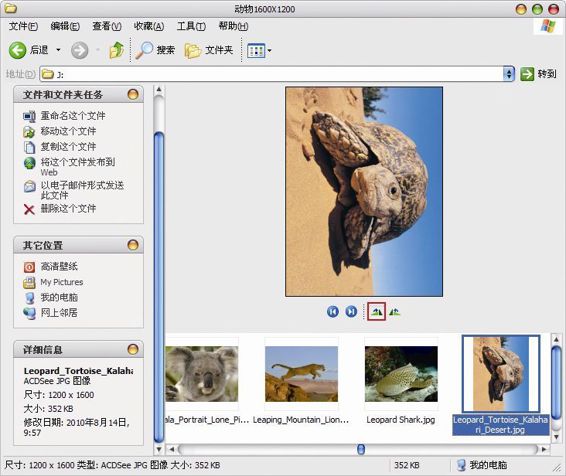Screen dimensions: 566x476
Task: Go up one folder level
Action: pyautogui.click(x=116, y=50)
